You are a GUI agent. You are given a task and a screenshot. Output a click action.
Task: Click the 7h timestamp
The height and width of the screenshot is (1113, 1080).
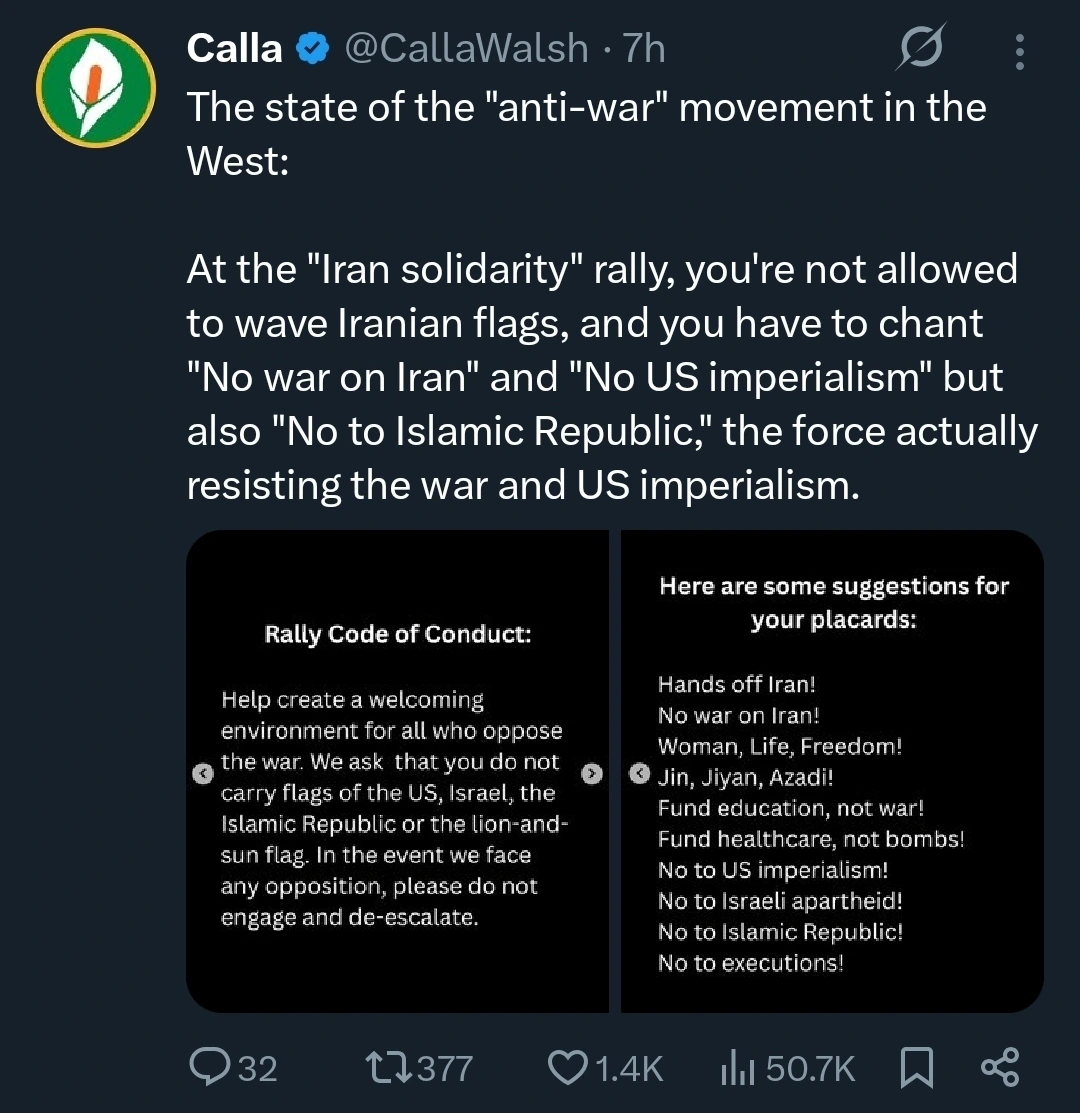click(x=644, y=48)
